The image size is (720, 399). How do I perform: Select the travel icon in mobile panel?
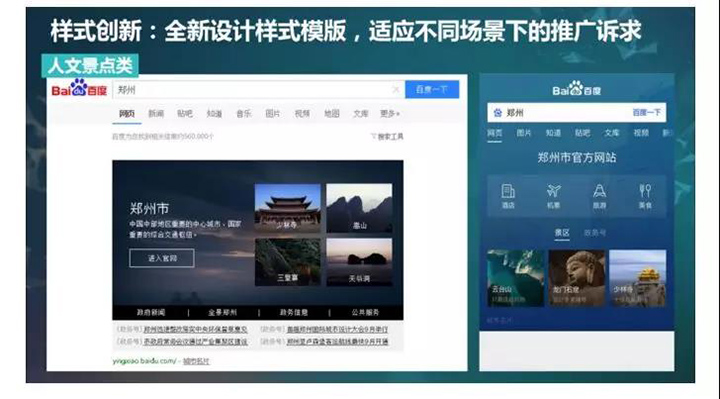[x=599, y=196]
